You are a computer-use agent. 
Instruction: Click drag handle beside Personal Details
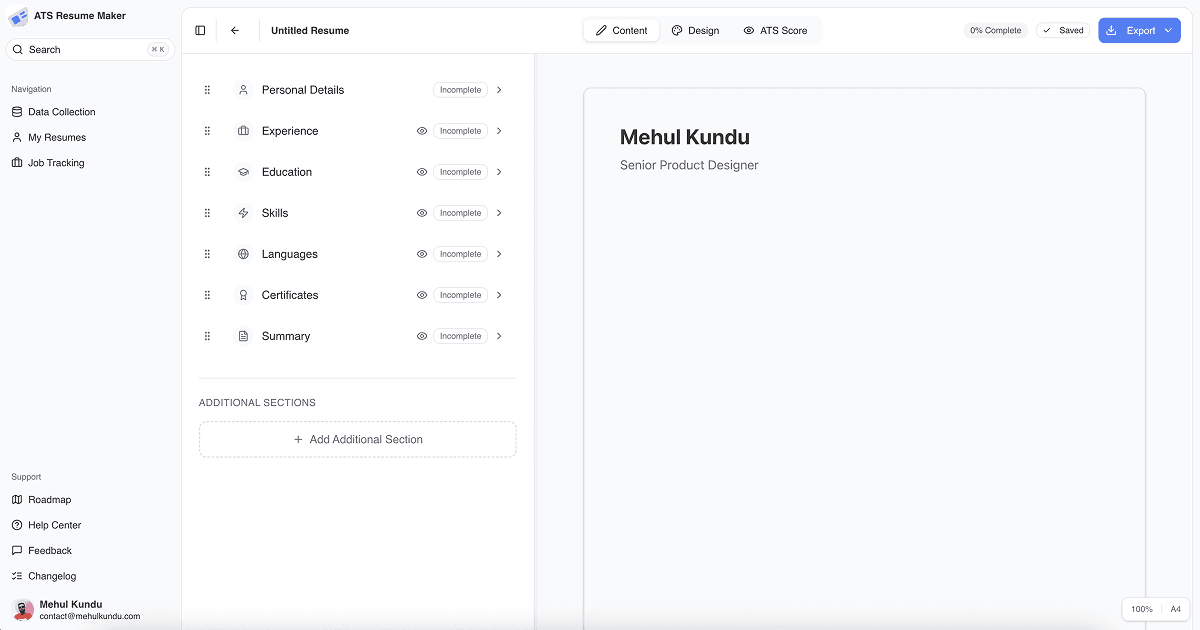tap(207, 90)
